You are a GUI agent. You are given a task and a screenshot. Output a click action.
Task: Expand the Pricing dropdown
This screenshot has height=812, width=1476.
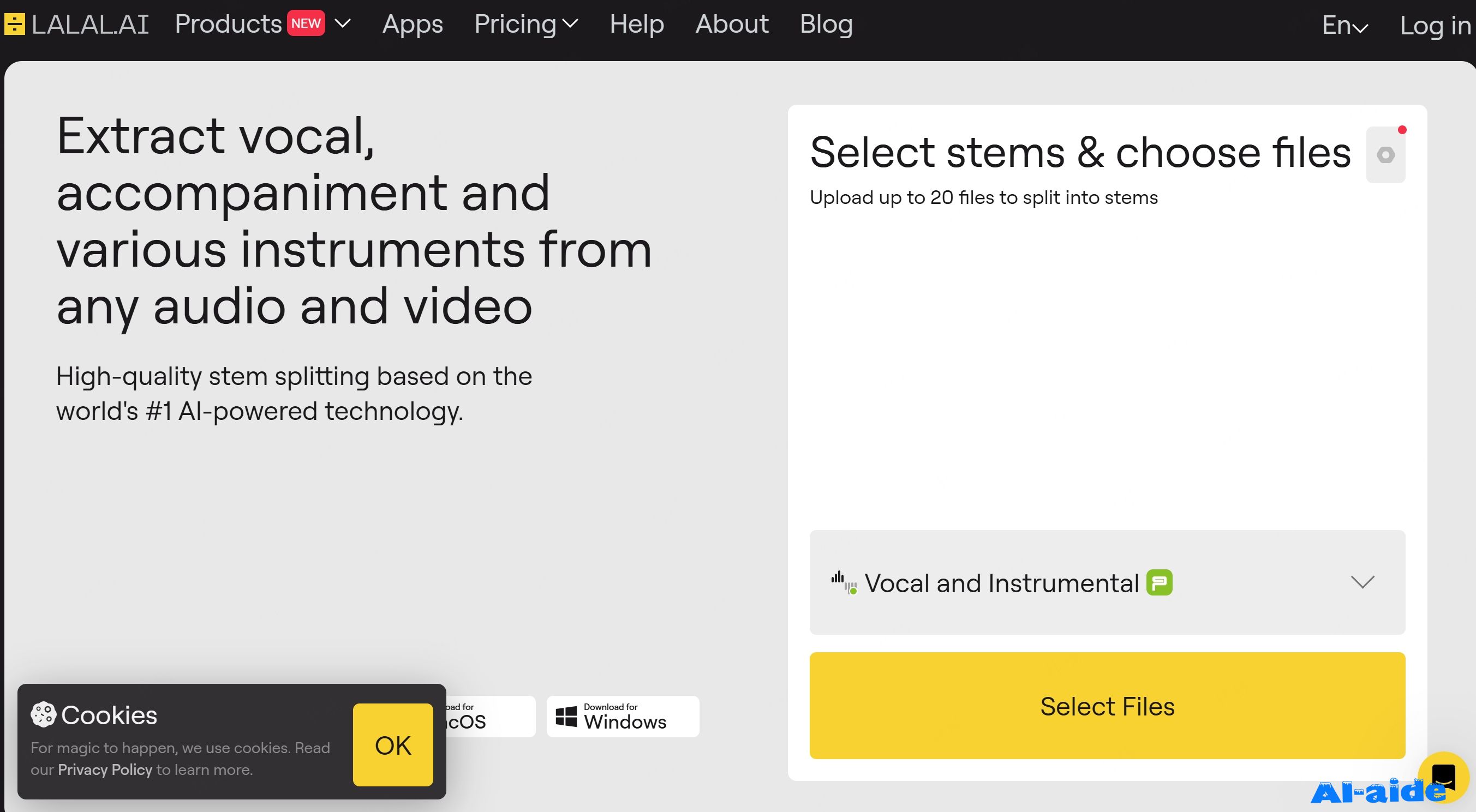coord(526,24)
